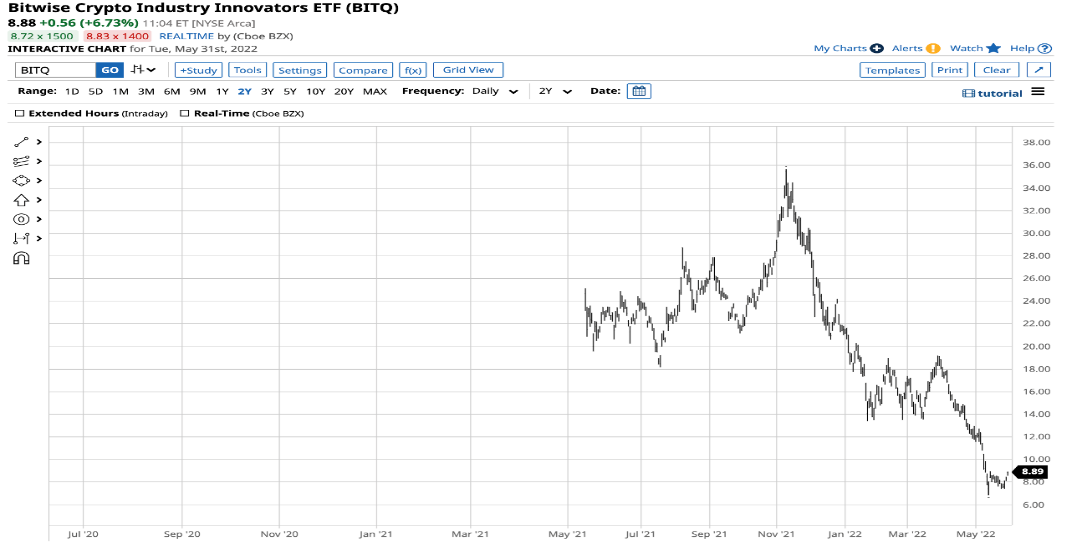The width and height of the screenshot is (1087, 554).
Task: Select the up arrow marker tool
Action: [21, 200]
